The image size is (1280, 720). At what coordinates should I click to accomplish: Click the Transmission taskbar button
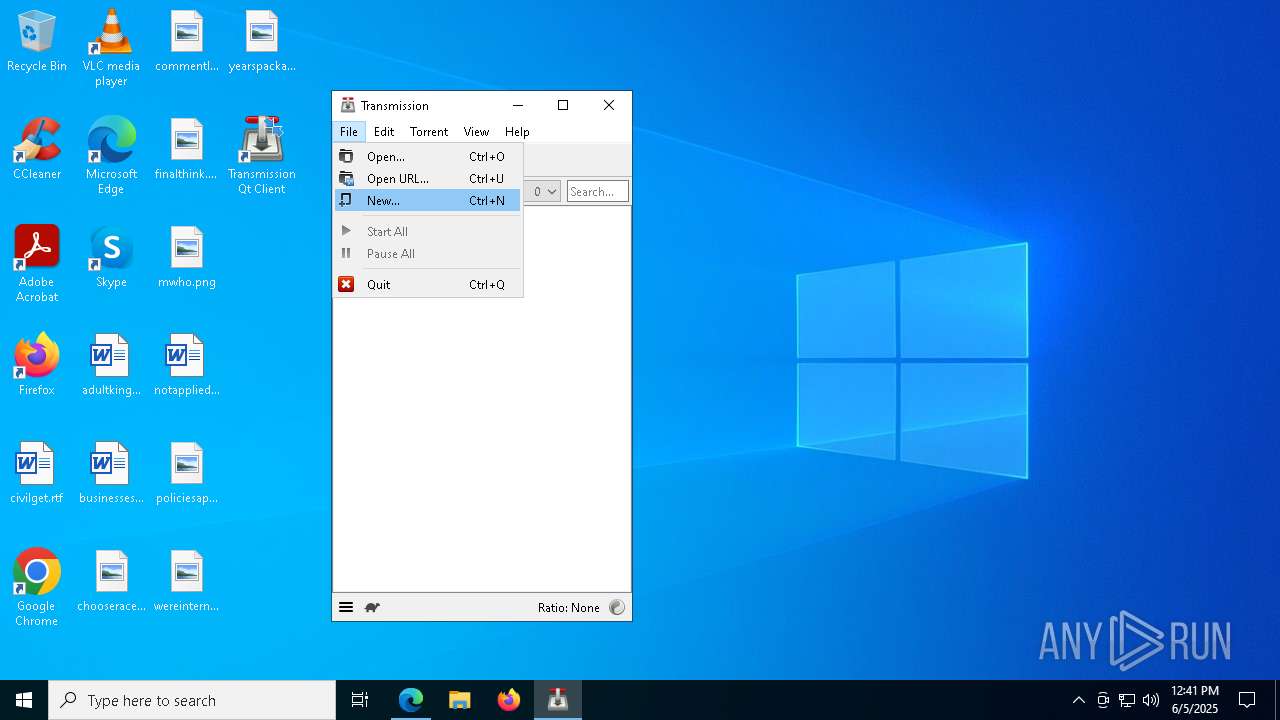[558, 700]
